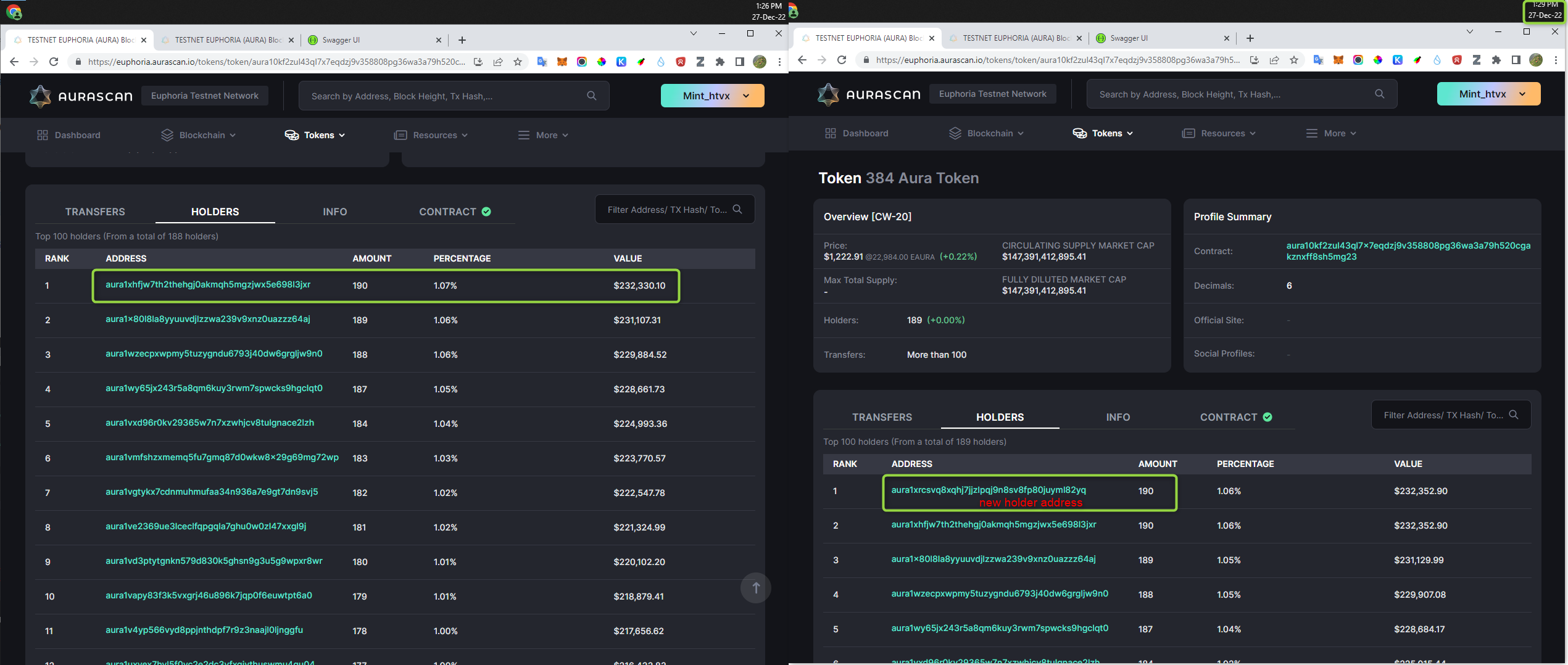Switch to INFO tab in right window
The width and height of the screenshot is (1568, 665).
(x=1118, y=417)
